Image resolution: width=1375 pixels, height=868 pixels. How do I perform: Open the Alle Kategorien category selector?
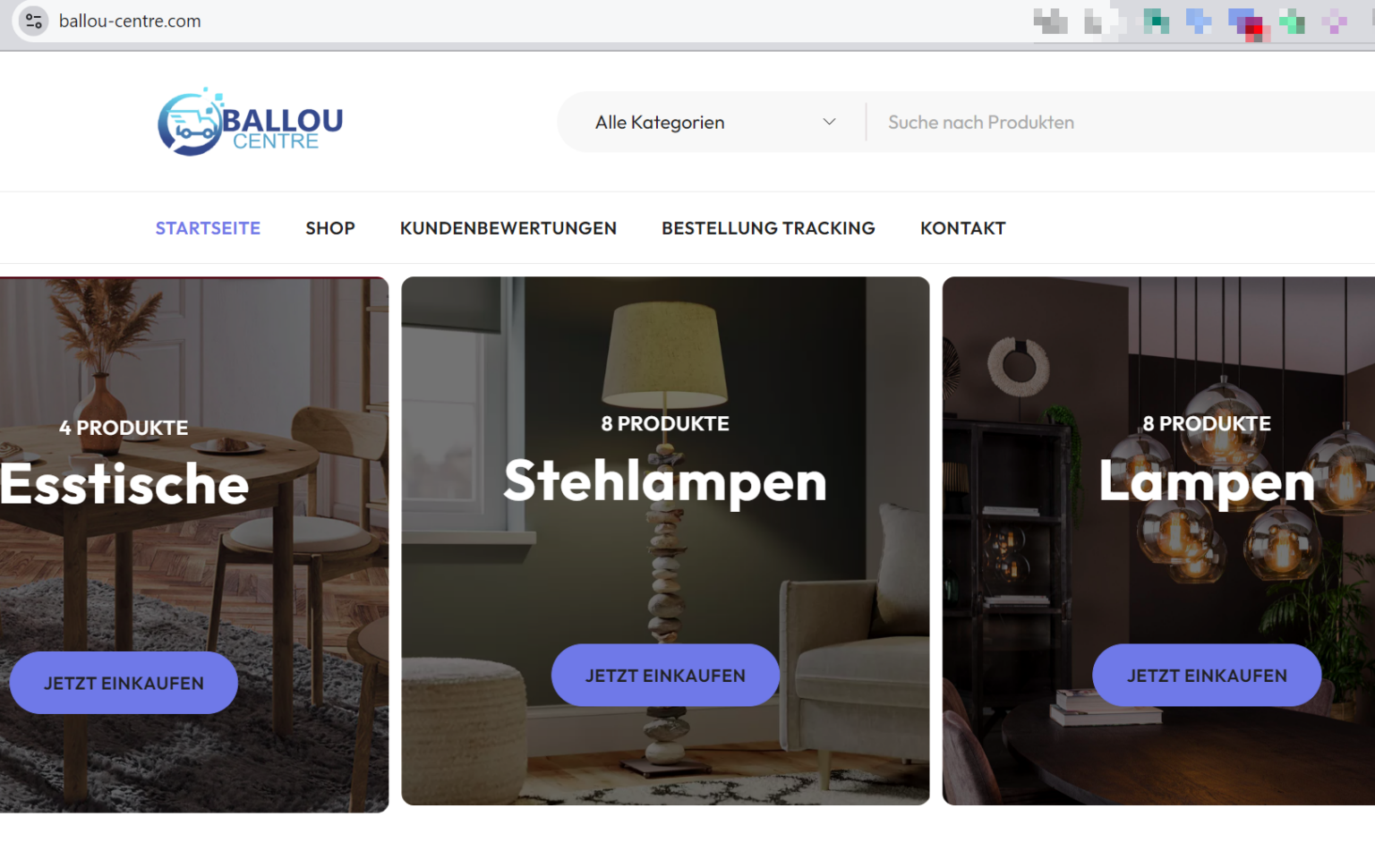[x=714, y=122]
